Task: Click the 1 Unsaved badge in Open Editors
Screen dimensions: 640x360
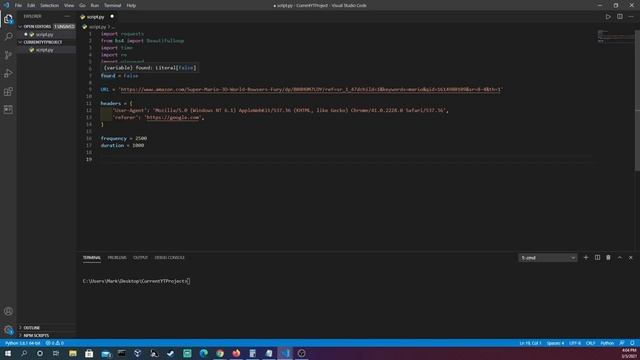Action: pyautogui.click(x=64, y=27)
